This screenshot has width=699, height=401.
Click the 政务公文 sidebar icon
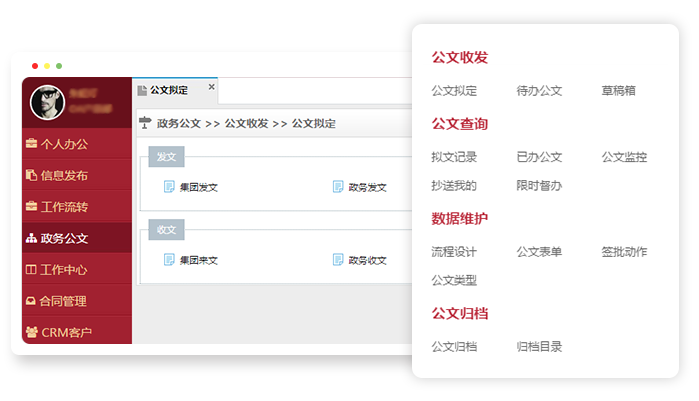tap(31, 239)
